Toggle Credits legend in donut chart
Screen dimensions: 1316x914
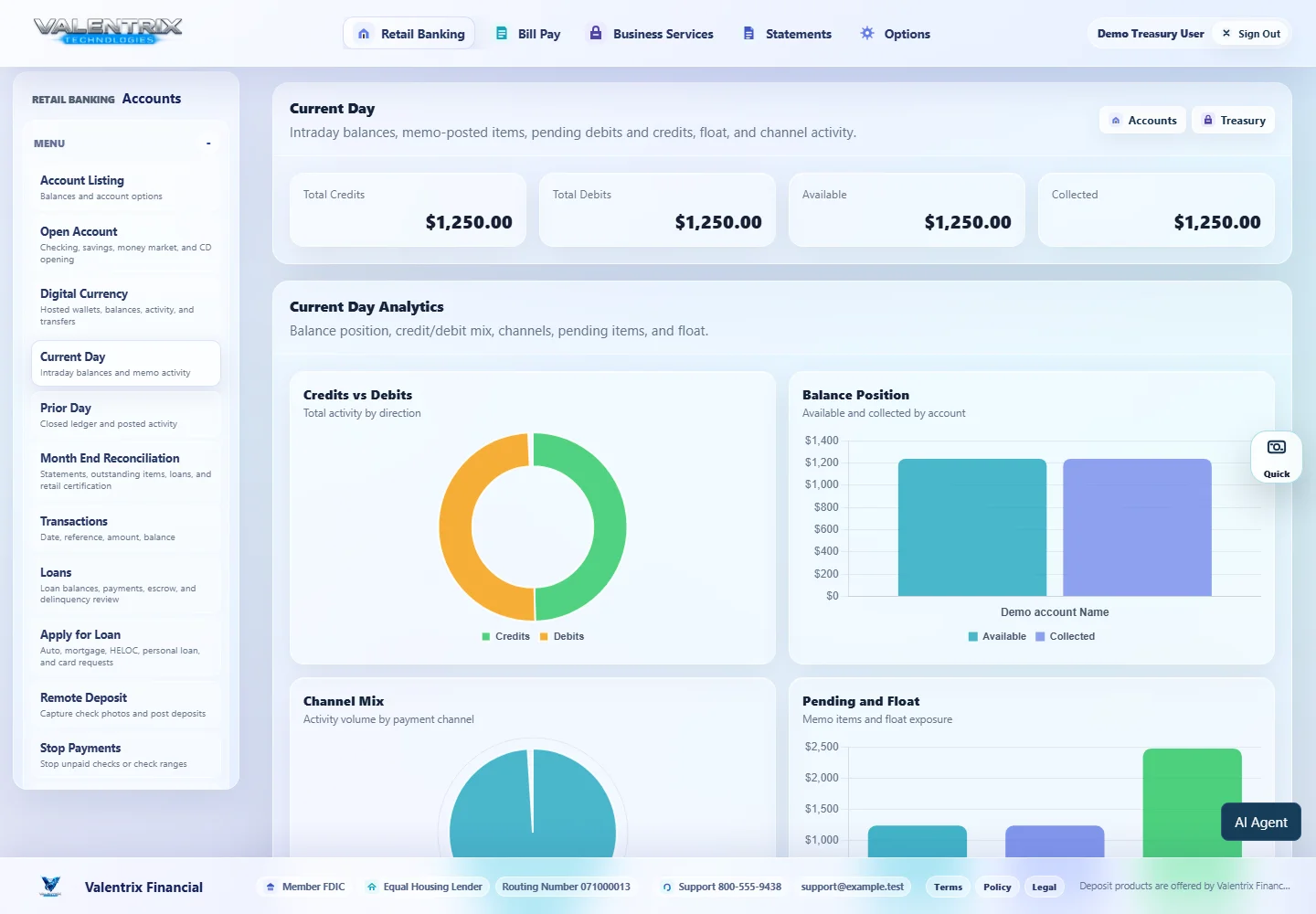[506, 636]
